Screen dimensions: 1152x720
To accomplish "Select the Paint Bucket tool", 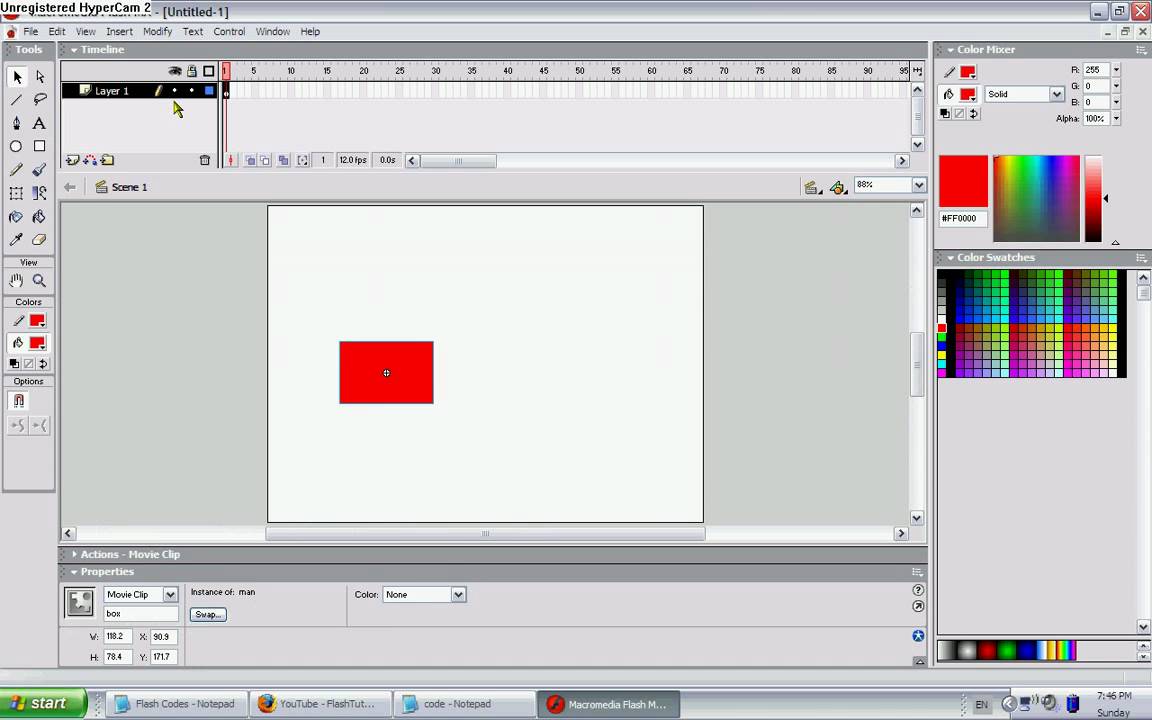I will click(x=40, y=217).
